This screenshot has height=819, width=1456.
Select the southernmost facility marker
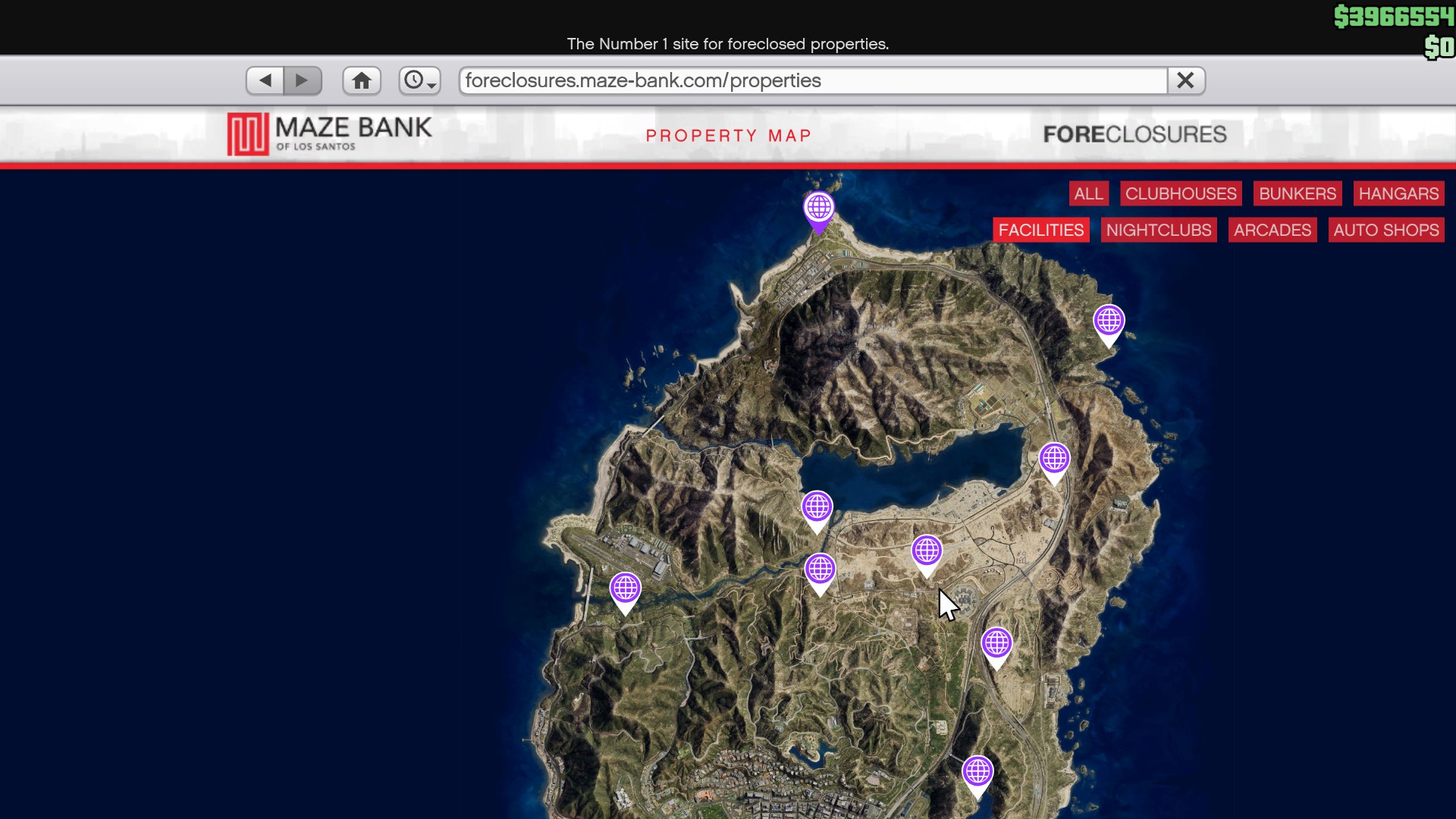click(x=977, y=773)
